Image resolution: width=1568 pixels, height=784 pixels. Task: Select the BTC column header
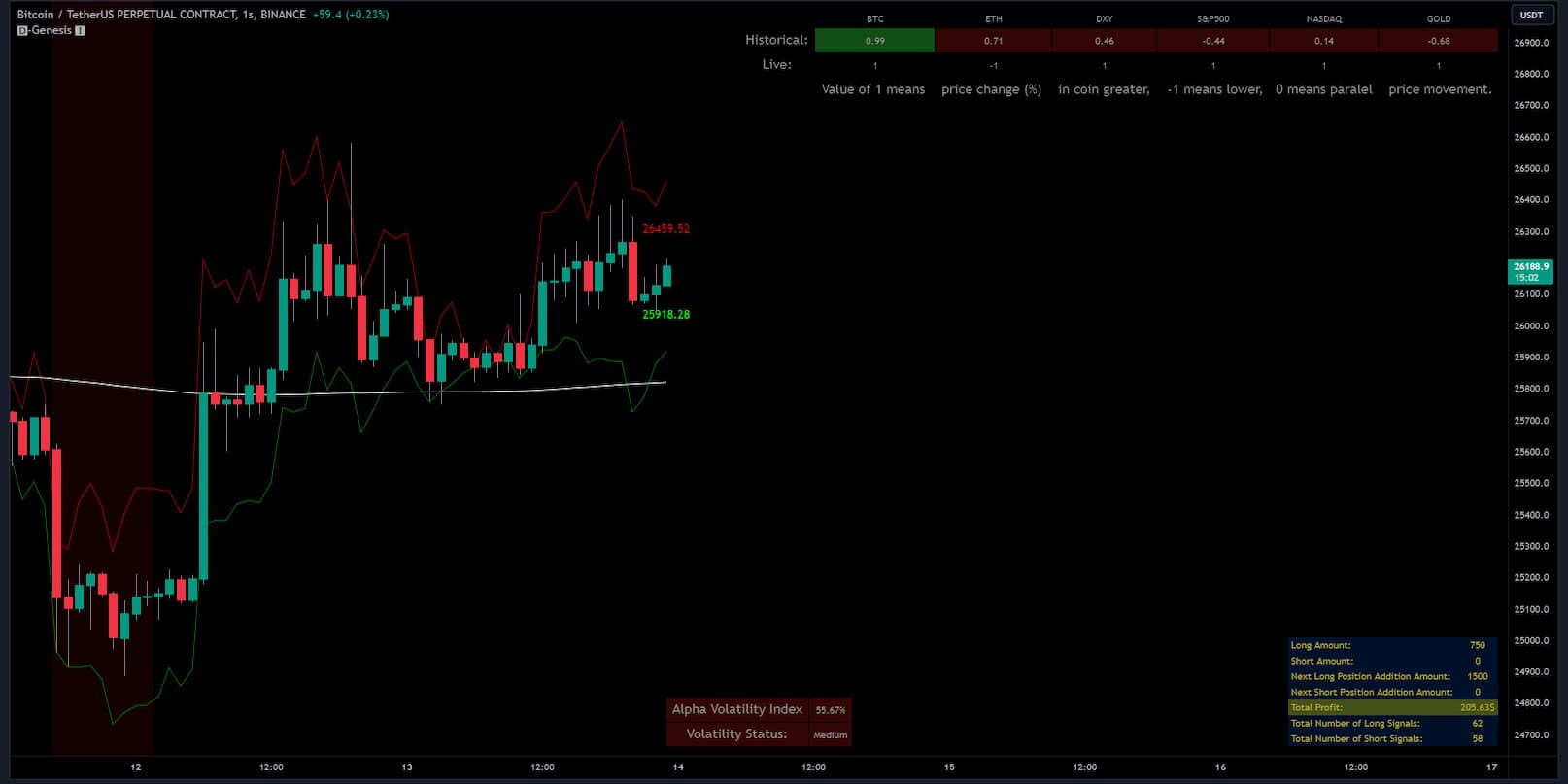point(875,18)
